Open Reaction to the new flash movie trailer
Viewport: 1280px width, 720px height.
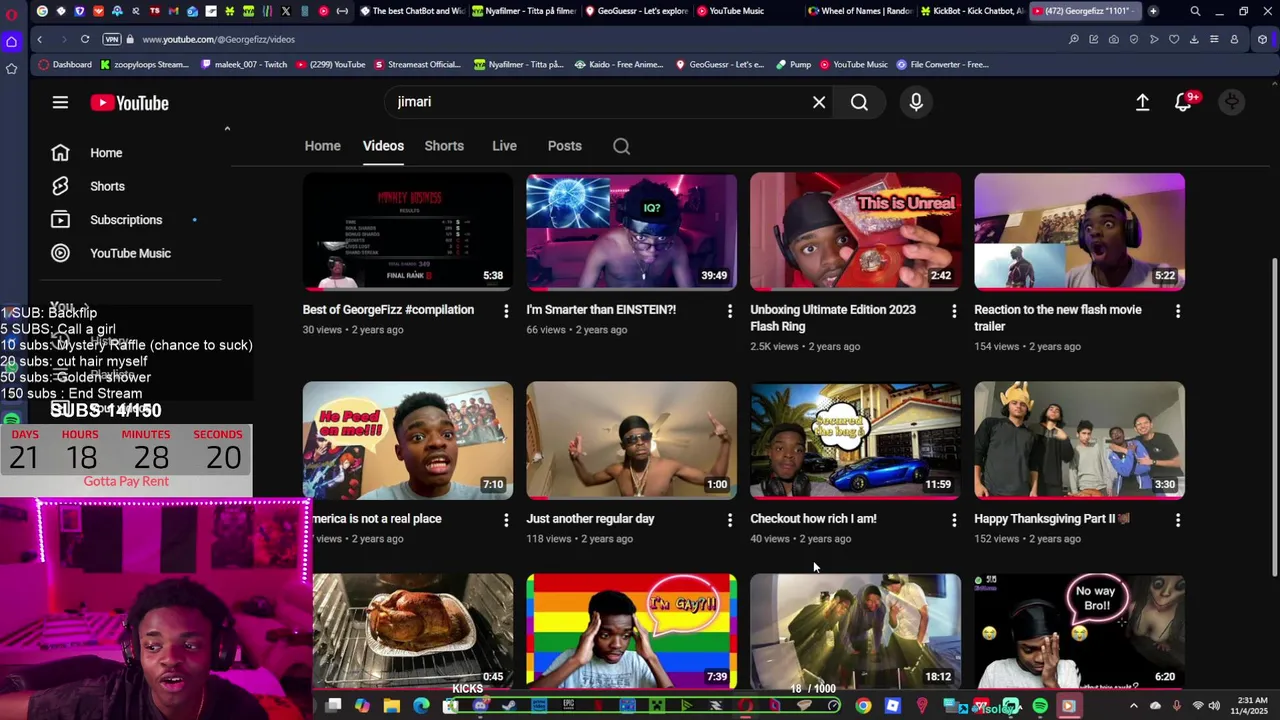(1058, 318)
